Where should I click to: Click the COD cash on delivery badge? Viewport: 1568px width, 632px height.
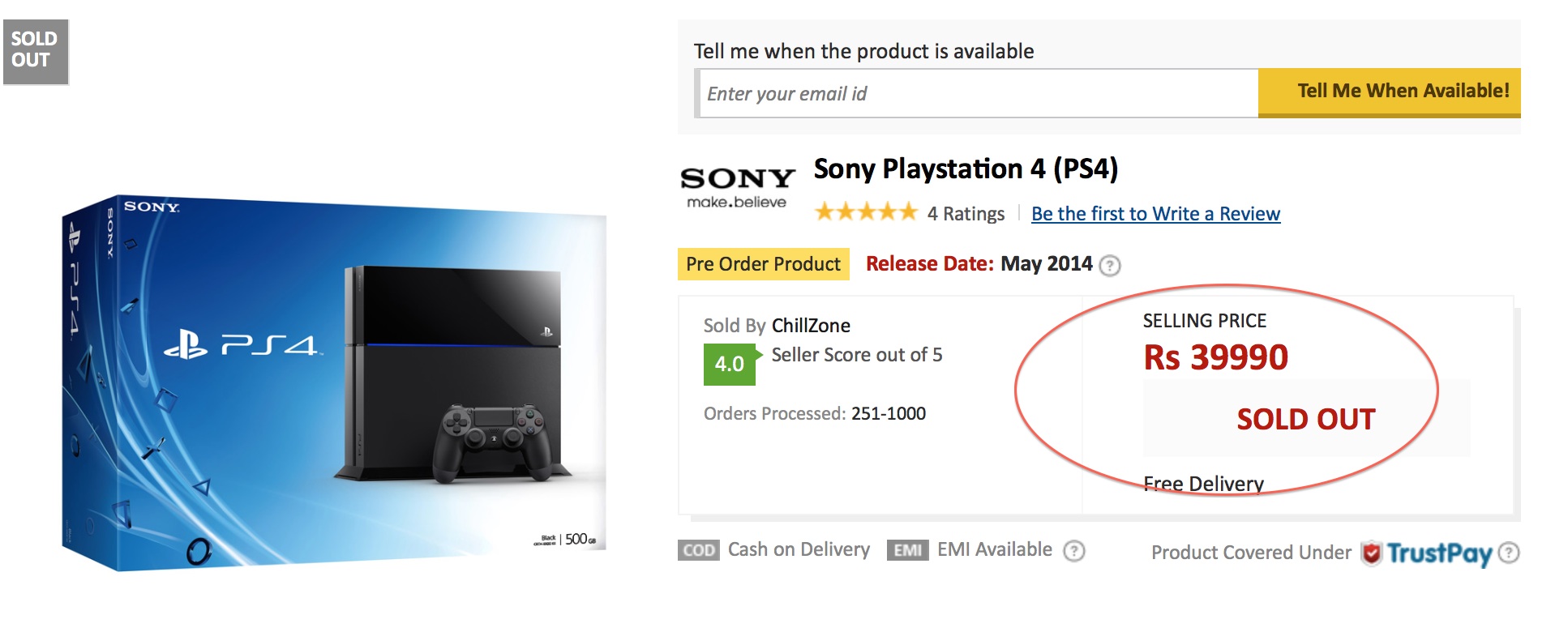point(698,551)
